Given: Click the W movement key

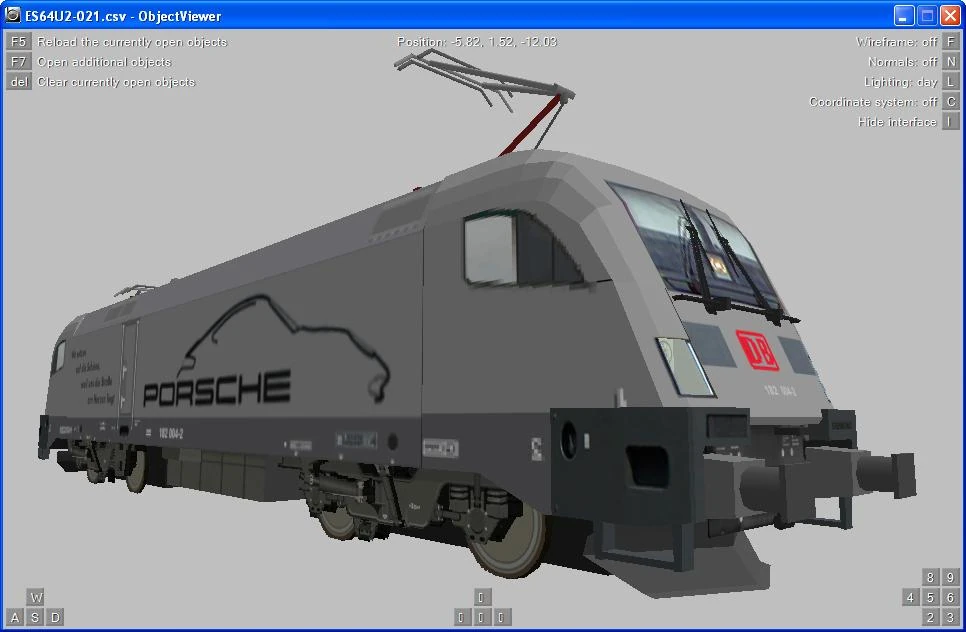Looking at the screenshot, I should (36, 597).
